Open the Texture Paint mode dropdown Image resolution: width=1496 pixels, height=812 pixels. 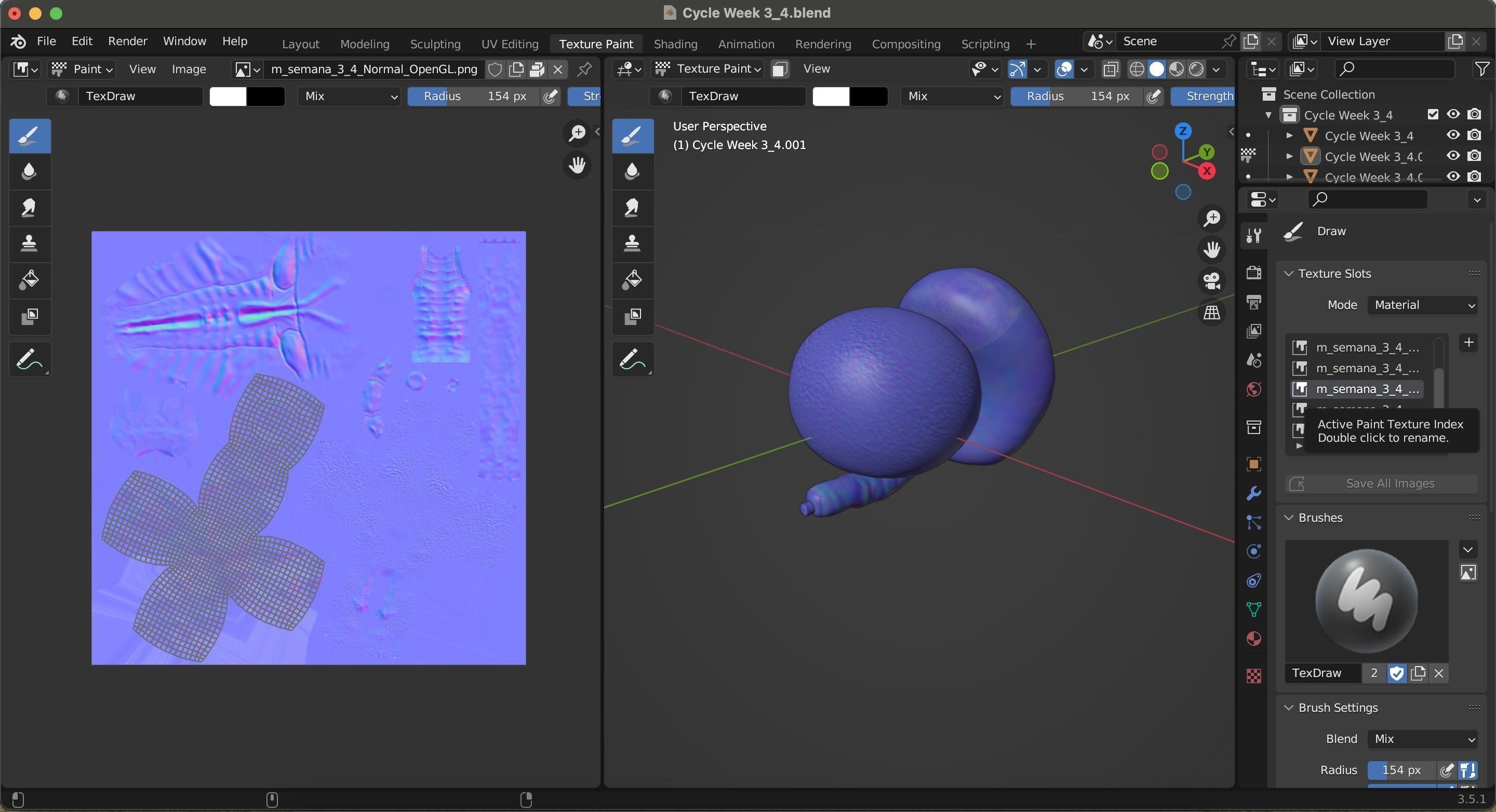[x=707, y=69]
